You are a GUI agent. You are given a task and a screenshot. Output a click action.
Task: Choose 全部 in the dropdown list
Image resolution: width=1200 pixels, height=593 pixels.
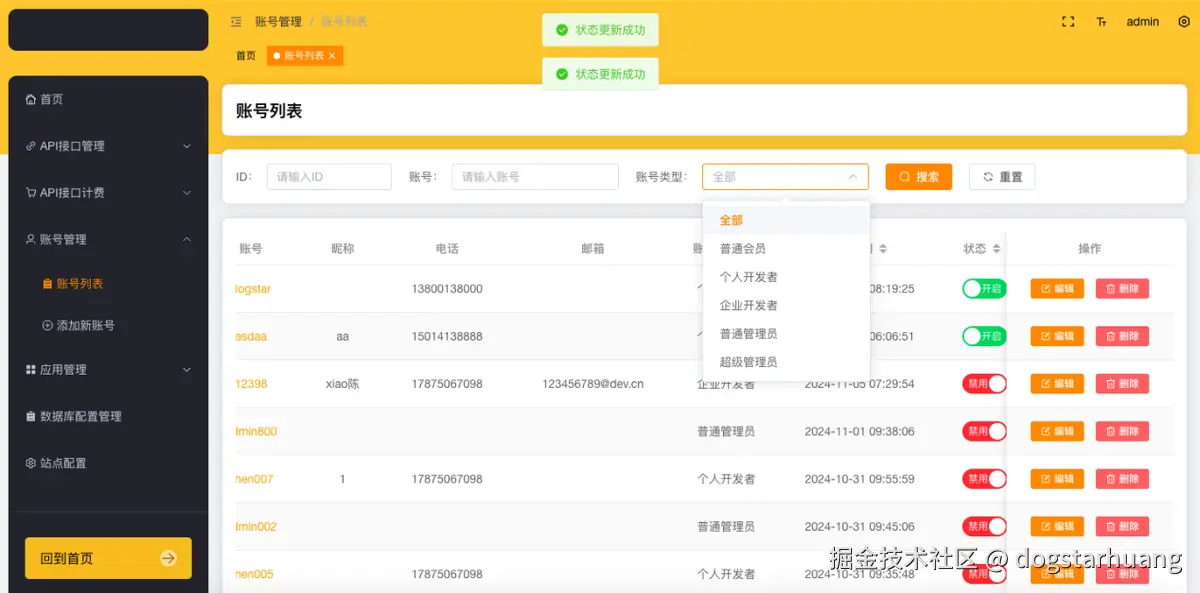point(786,220)
